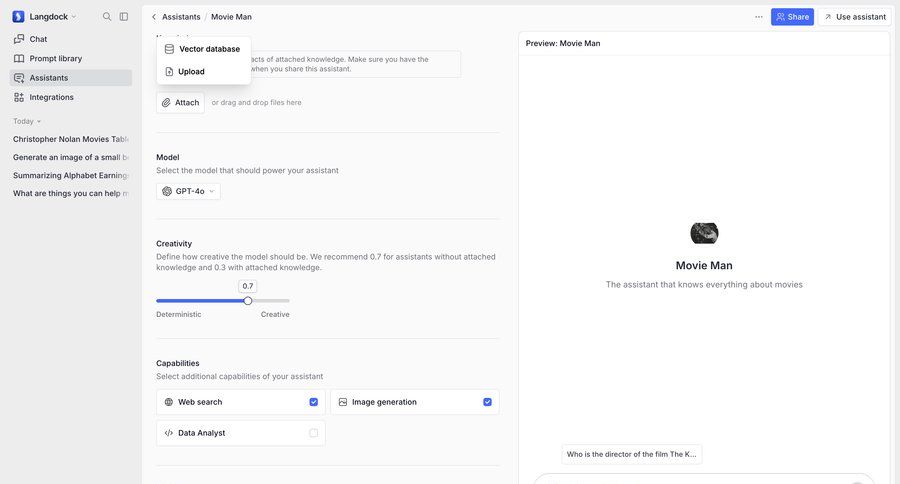Collapse the Today chat history section
This screenshot has width=900, height=484.
pos(27,121)
